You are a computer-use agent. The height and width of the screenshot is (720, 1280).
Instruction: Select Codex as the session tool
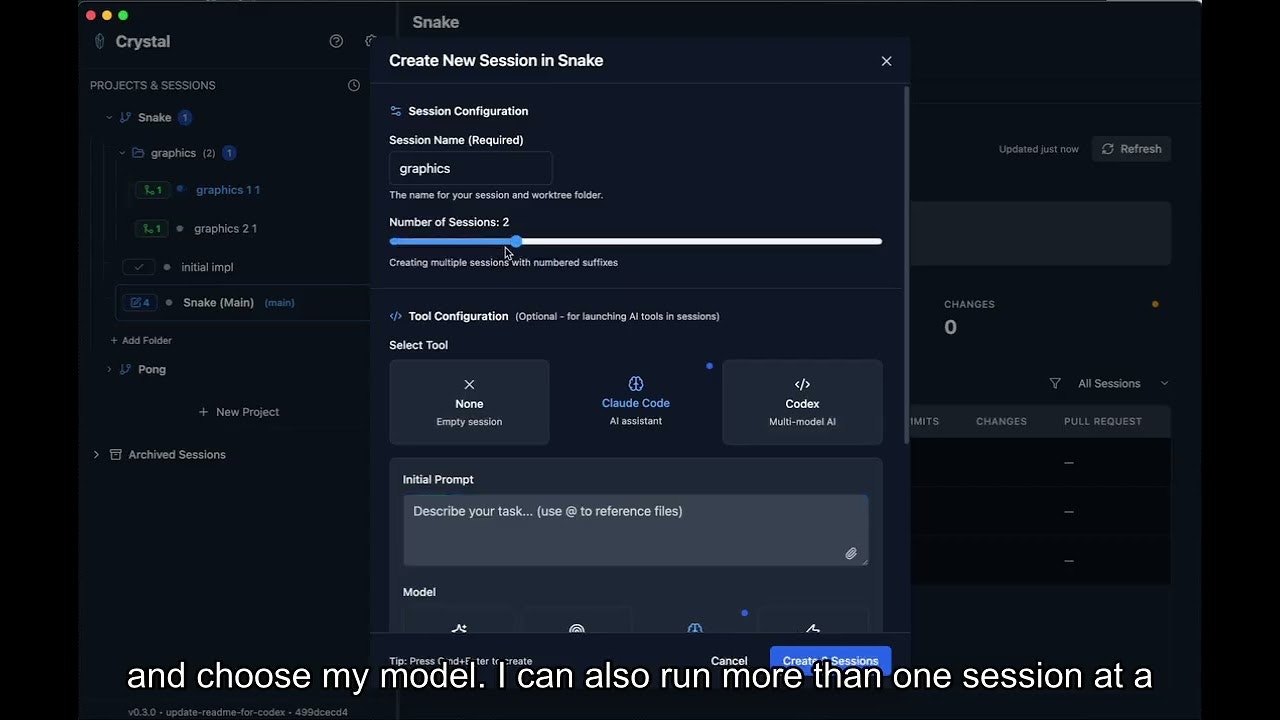[801, 401]
